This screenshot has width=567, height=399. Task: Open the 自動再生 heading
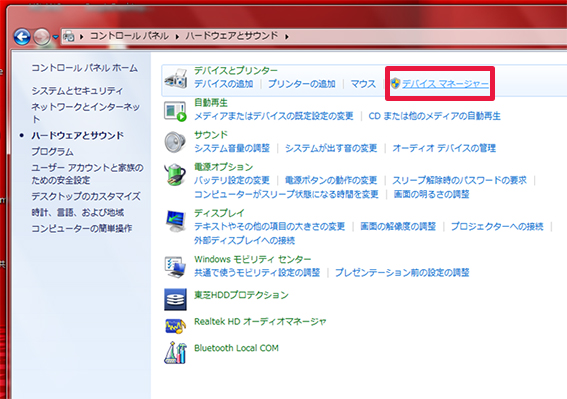[x=211, y=103]
